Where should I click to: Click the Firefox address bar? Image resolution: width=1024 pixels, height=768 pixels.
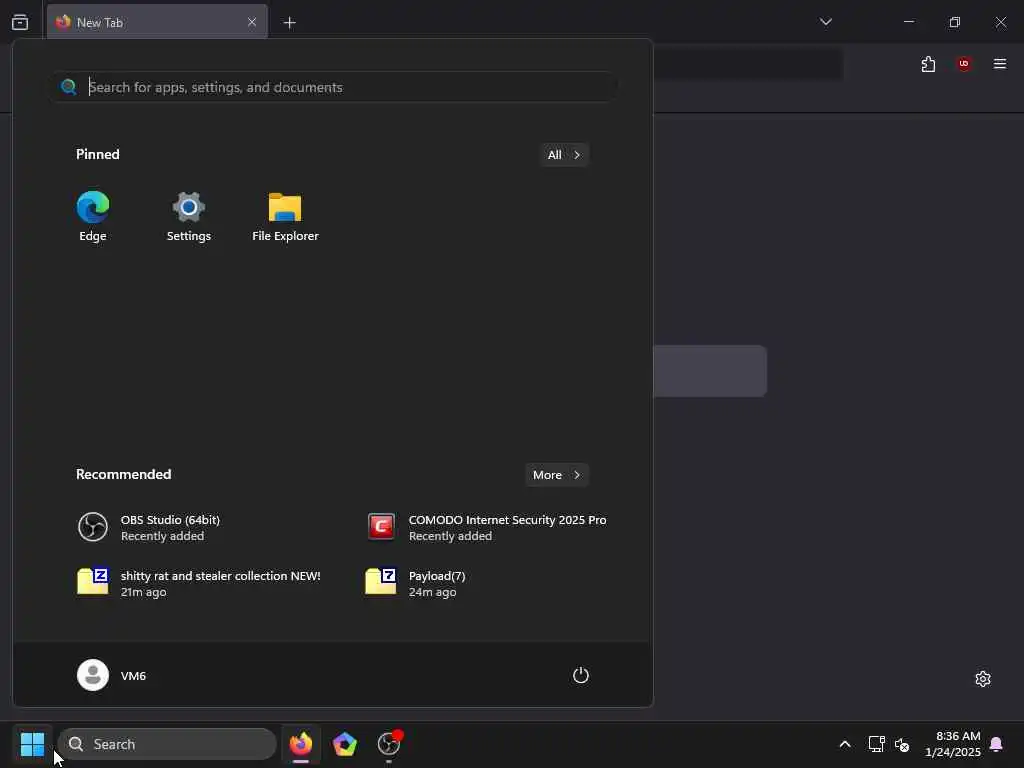747,64
